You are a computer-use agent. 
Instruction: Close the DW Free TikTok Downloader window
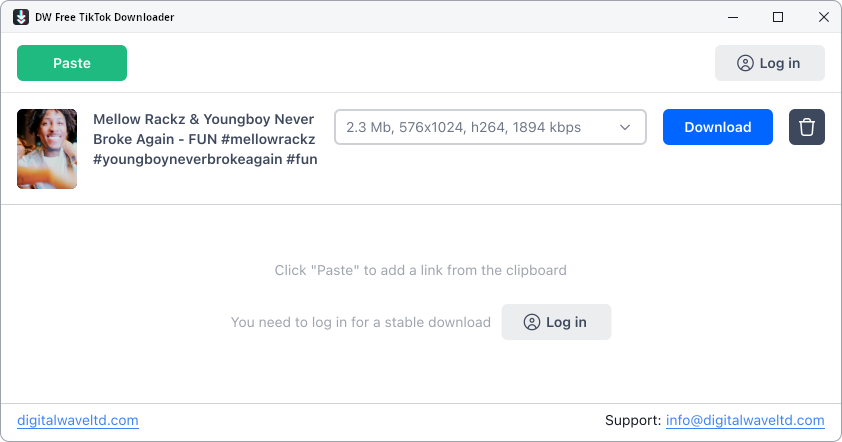[823, 17]
